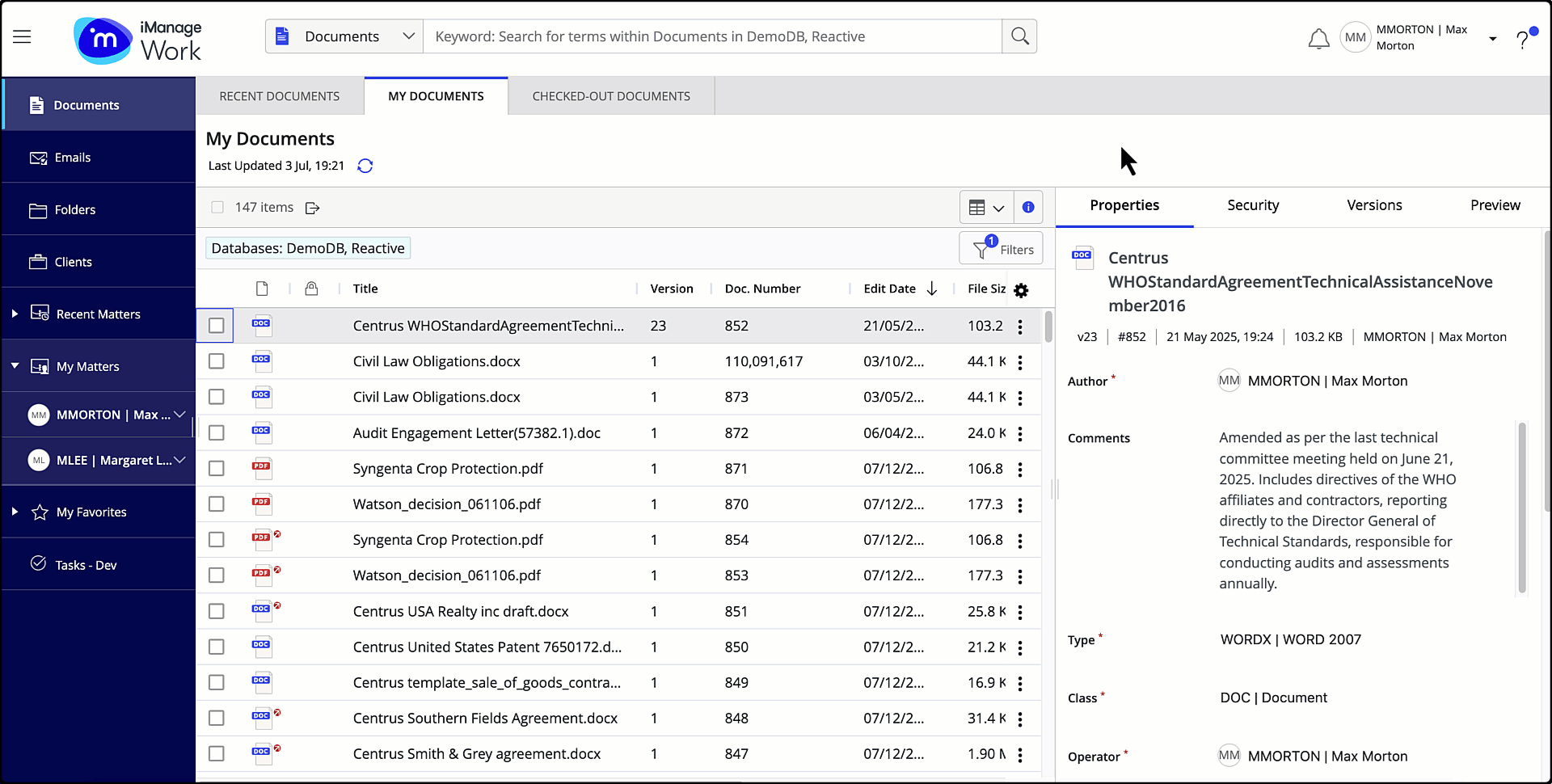The height and width of the screenshot is (784, 1552).
Task: Check the select-all checkbox above the list
Action: pyautogui.click(x=217, y=207)
